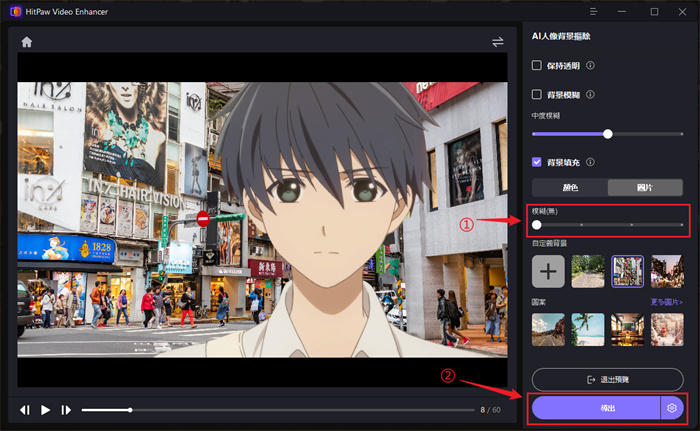700x431 pixels.
Task: Click info icon beside 背景模糊
Action: click(x=590, y=95)
